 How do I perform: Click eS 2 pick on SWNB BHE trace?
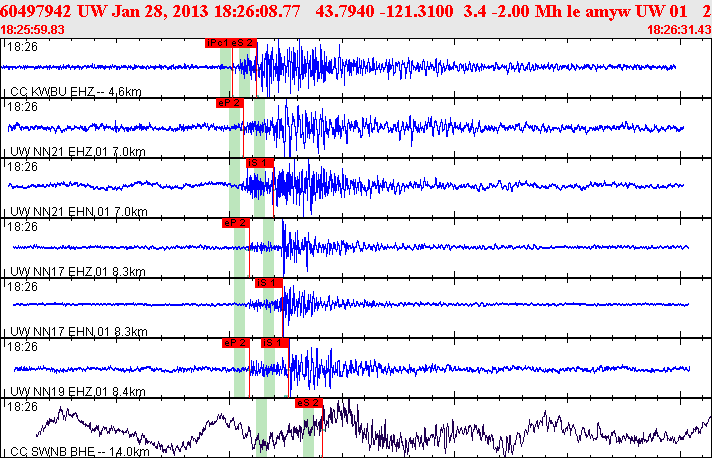click(x=309, y=402)
